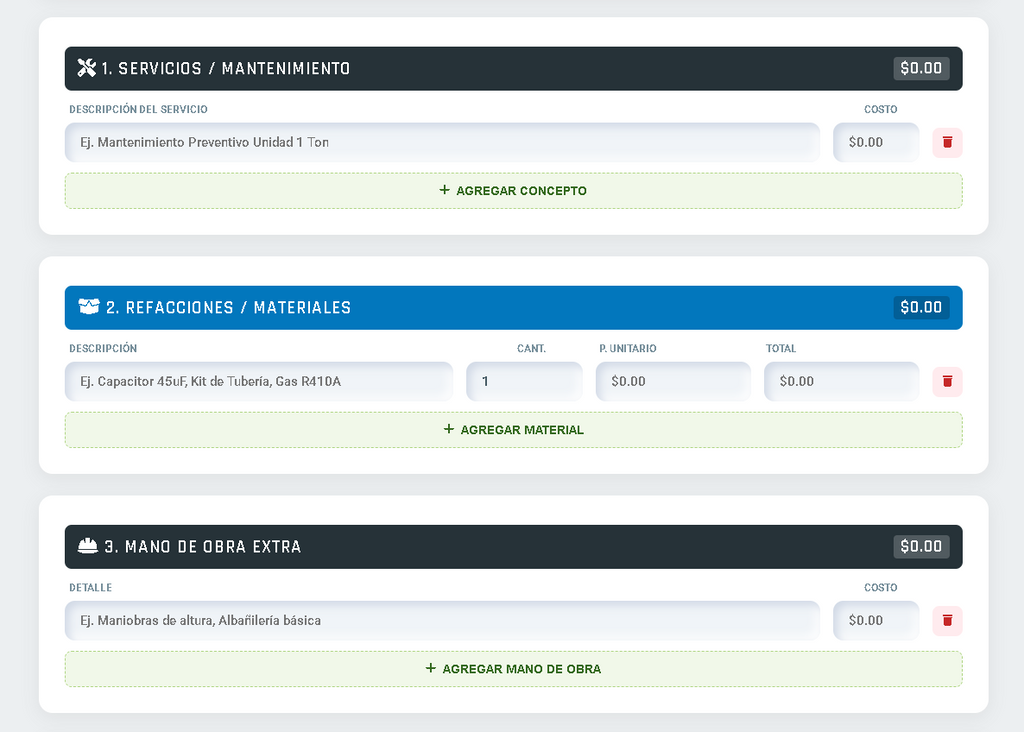The image size is (1024, 732).
Task: Select the extra labor cost field
Action: click(x=876, y=621)
